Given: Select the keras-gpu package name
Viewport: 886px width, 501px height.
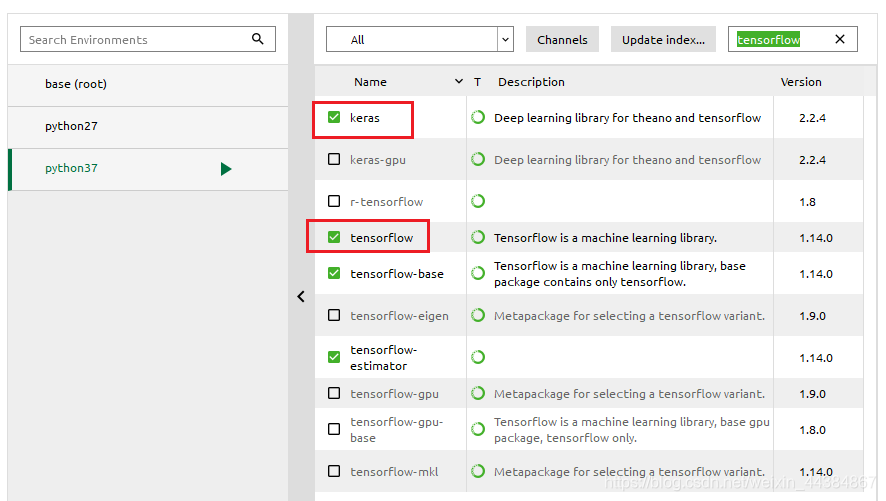Looking at the screenshot, I should click(377, 160).
